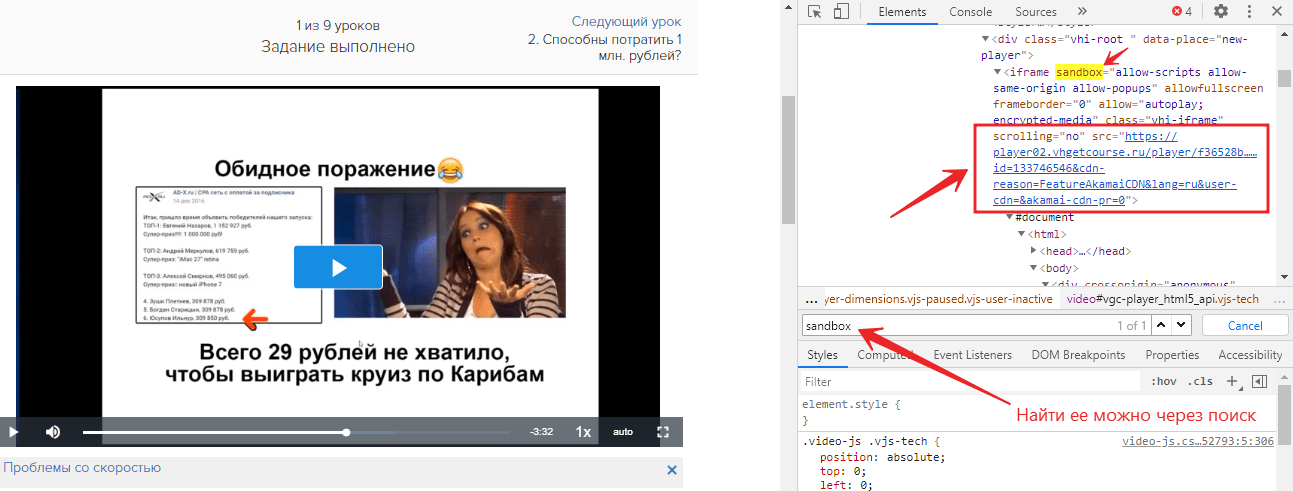This screenshot has height=491, width=1293.
Task: Play the video from the control bar
Action: (x=13, y=432)
